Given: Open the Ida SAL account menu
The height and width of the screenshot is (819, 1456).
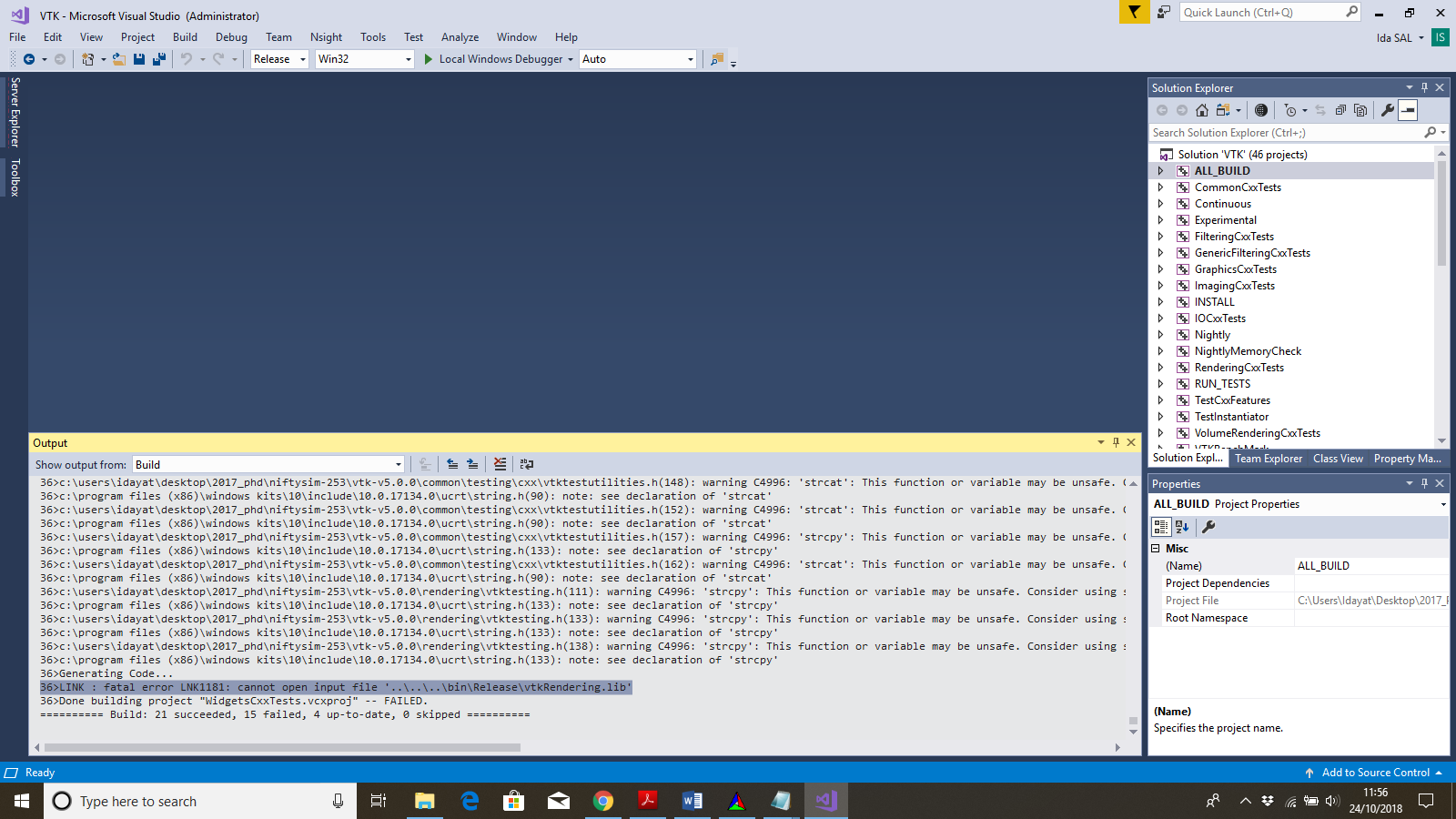Looking at the screenshot, I should [x=1400, y=37].
